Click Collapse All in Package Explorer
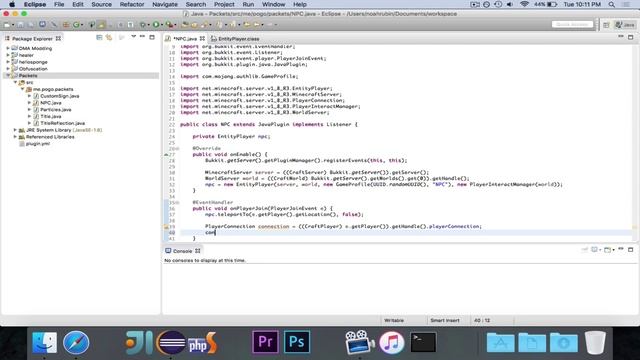The height and width of the screenshot is (360, 640). (x=99, y=38)
